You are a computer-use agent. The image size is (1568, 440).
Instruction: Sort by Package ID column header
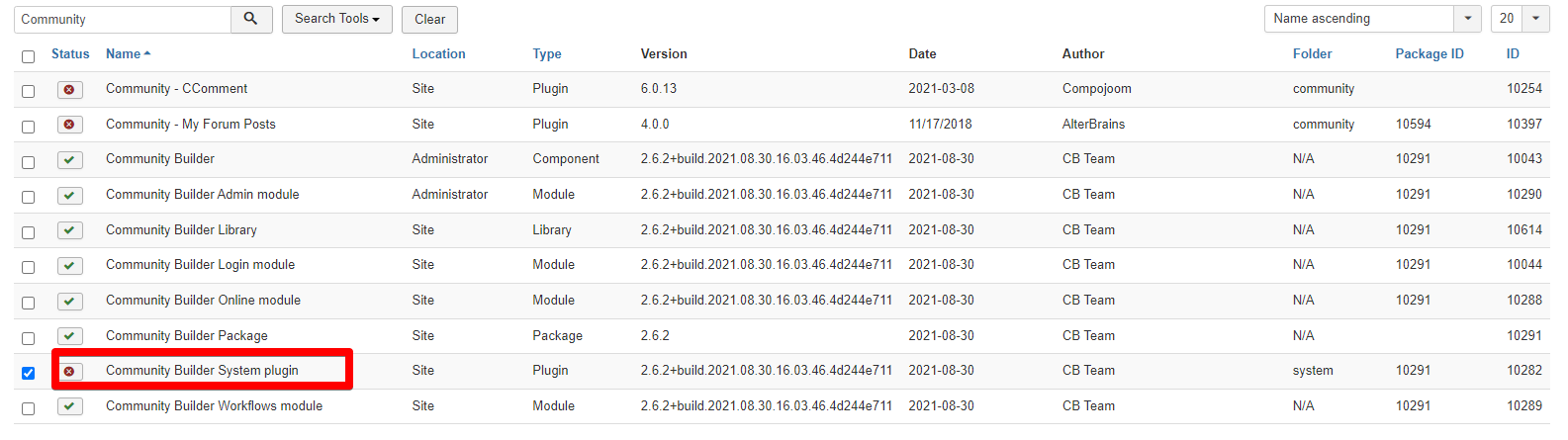(1430, 53)
